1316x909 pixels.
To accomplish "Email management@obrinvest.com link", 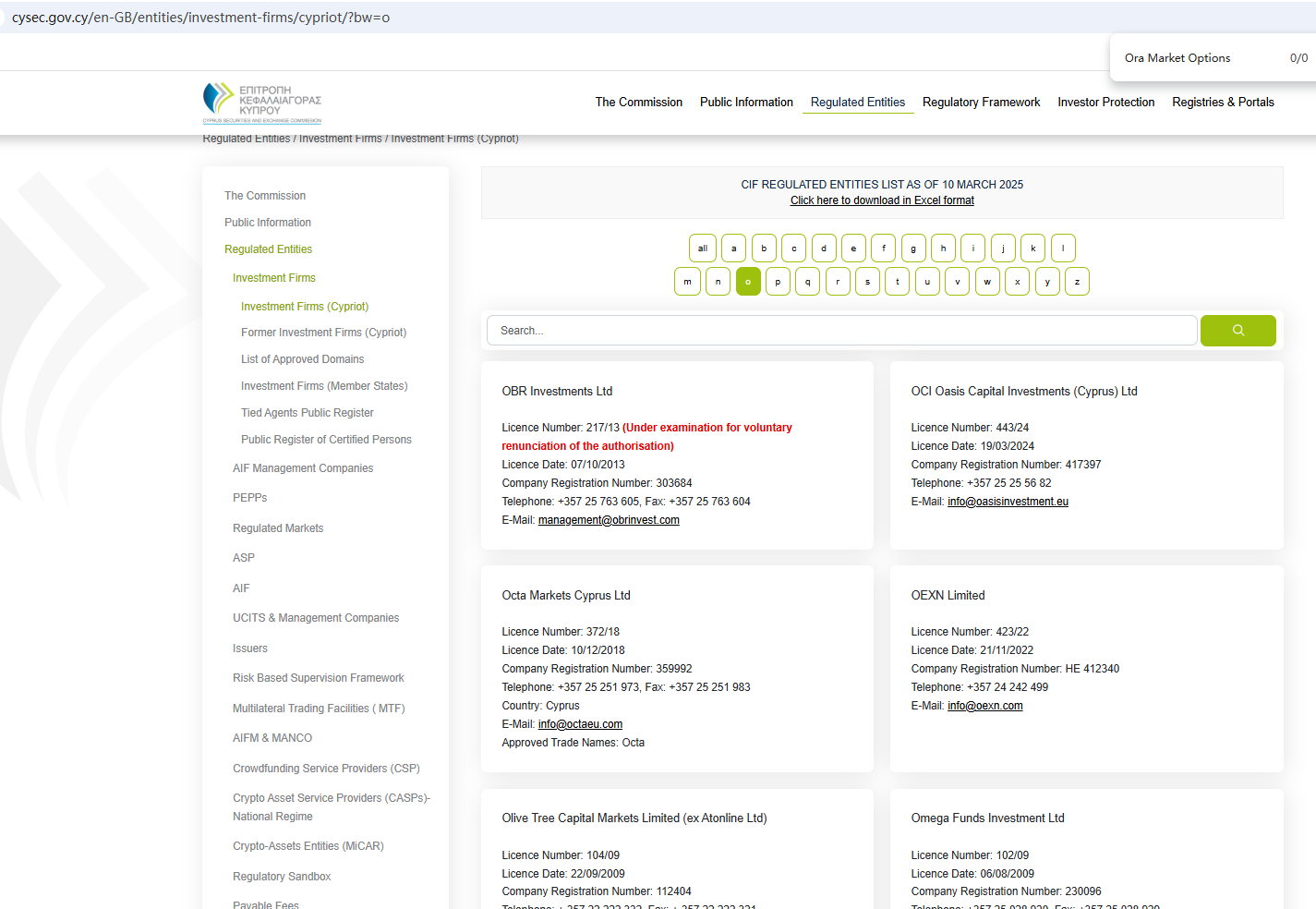I will (x=609, y=520).
